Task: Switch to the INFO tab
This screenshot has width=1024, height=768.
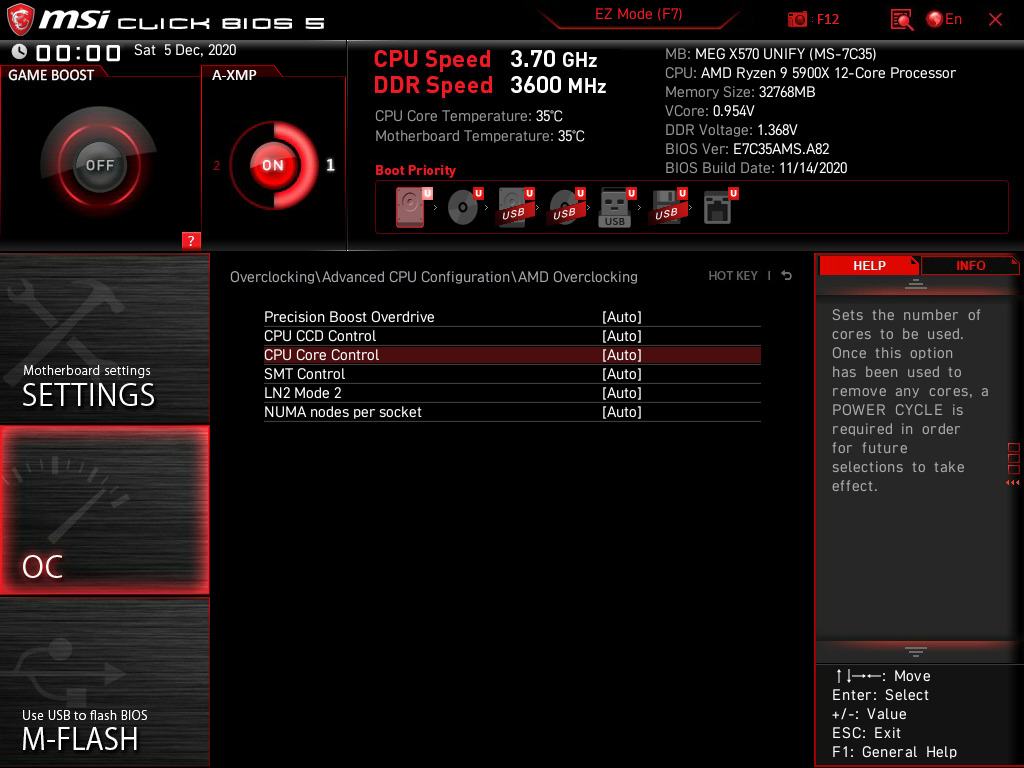Action: [970, 266]
